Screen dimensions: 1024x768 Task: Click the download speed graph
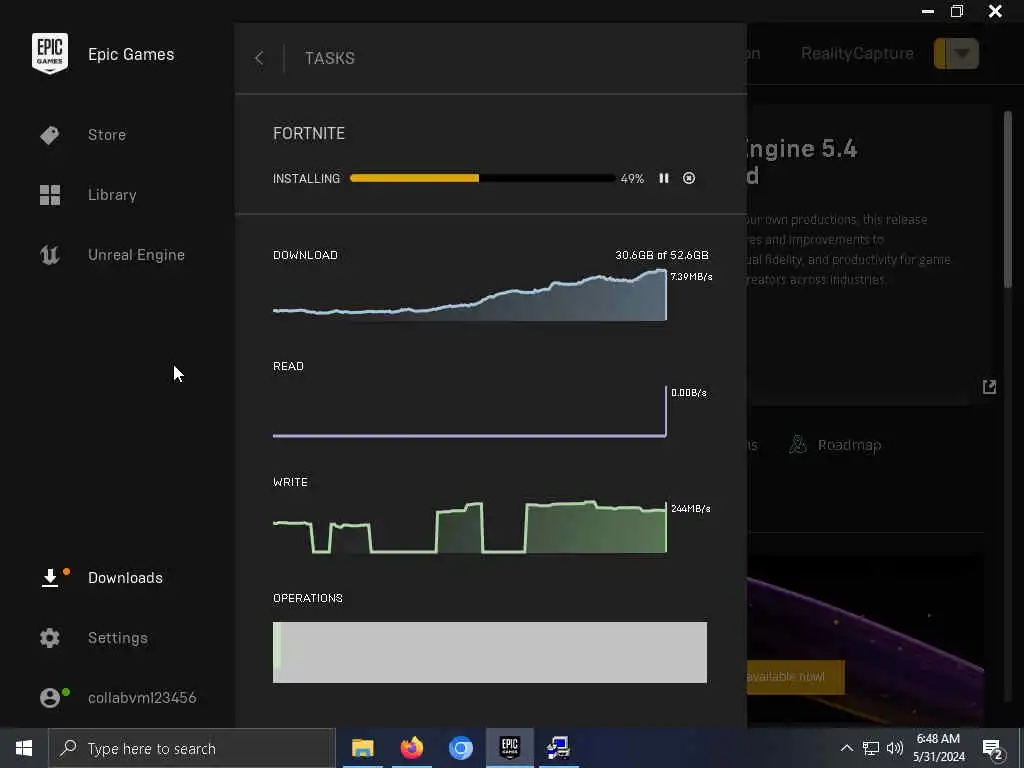coord(470,295)
